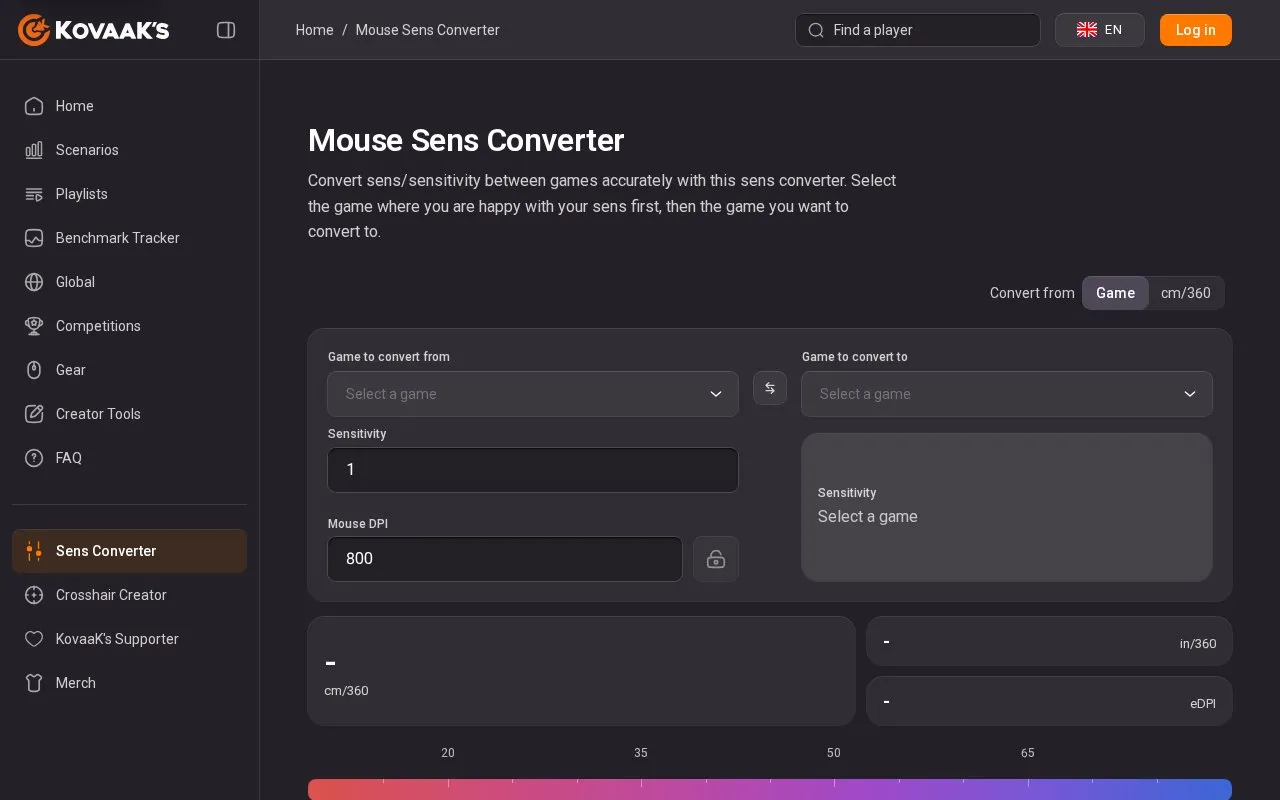This screenshot has height=800, width=1280.
Task: Click the Log in button
Action: [1196, 30]
